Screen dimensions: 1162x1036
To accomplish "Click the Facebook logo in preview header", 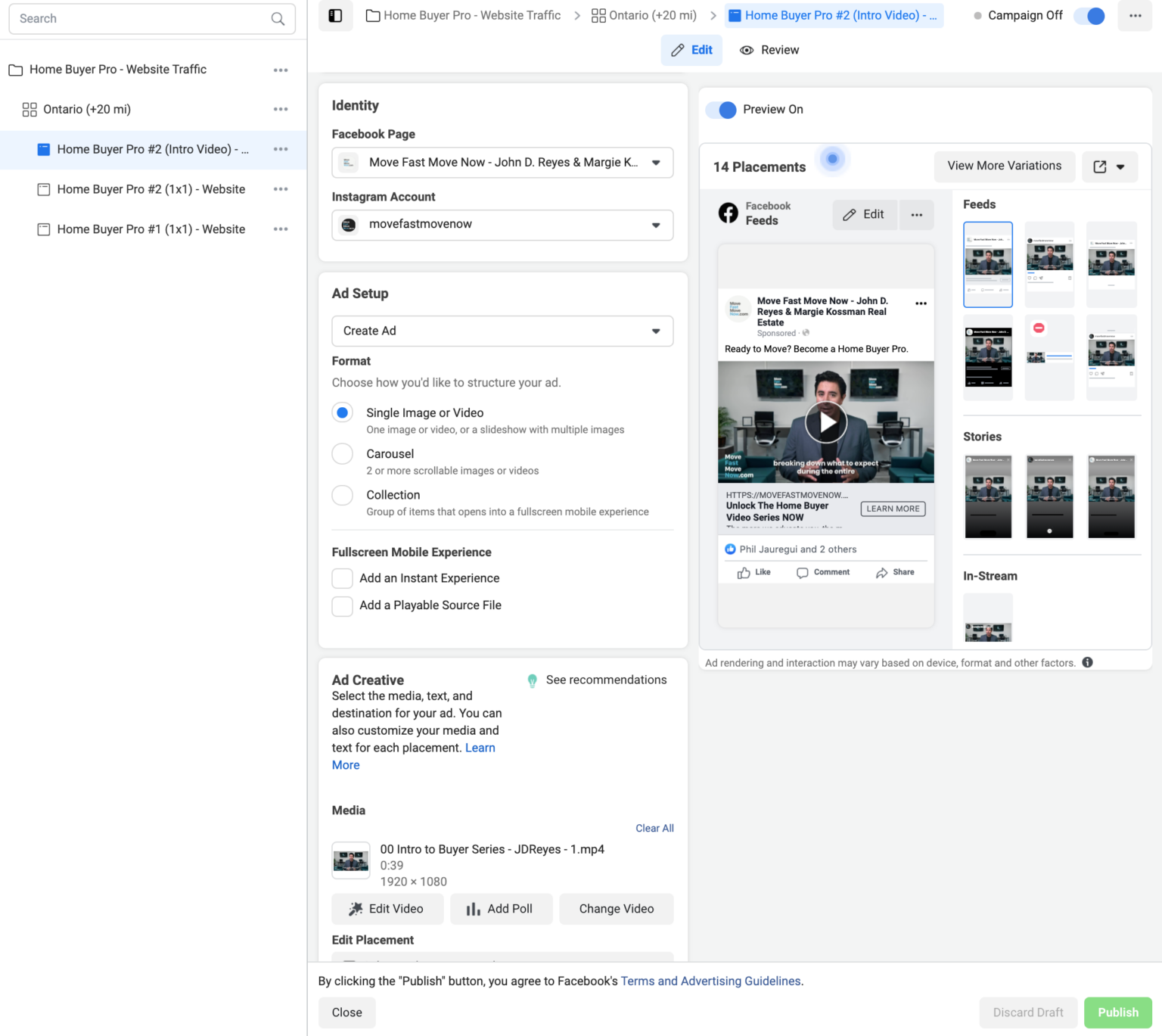I will point(728,213).
